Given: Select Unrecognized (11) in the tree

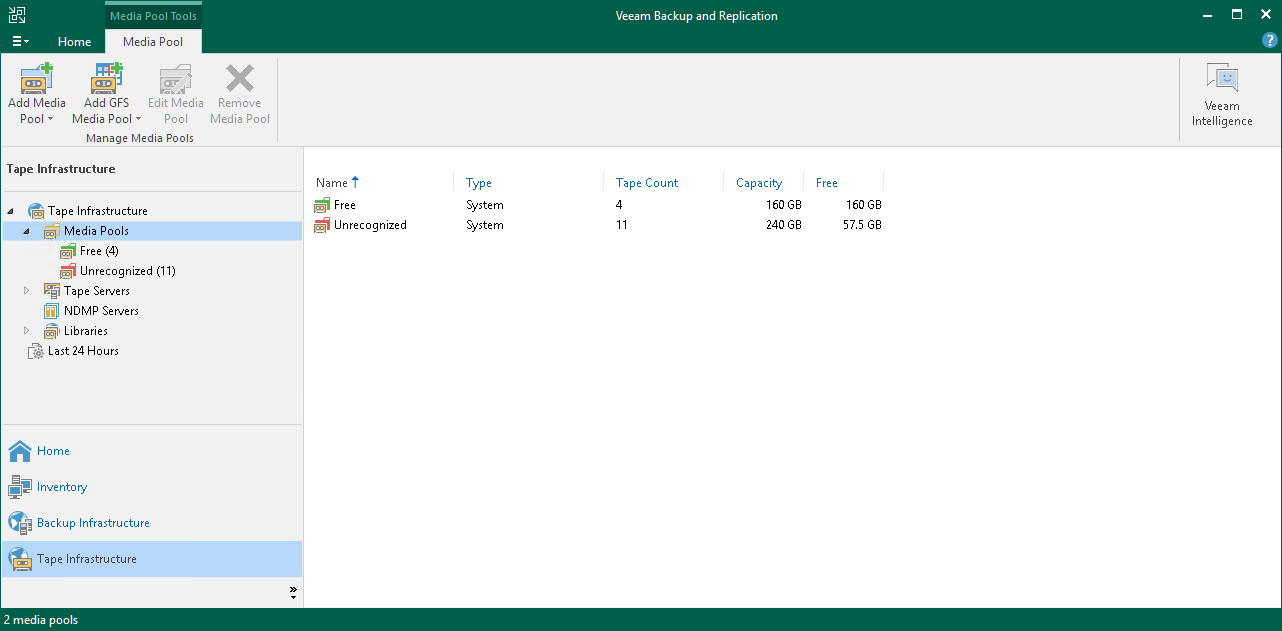Looking at the screenshot, I should (x=128, y=271).
